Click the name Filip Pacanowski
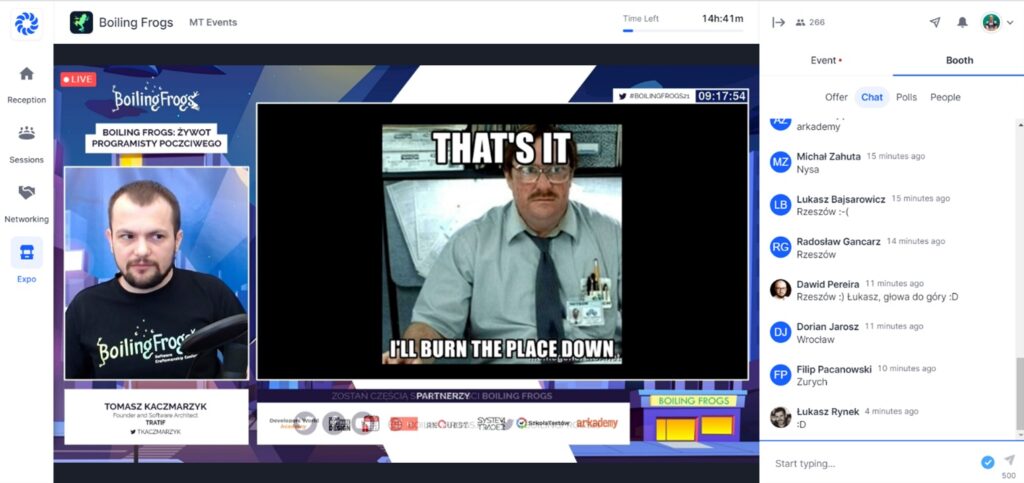The height and width of the screenshot is (483, 1024). [x=834, y=369]
